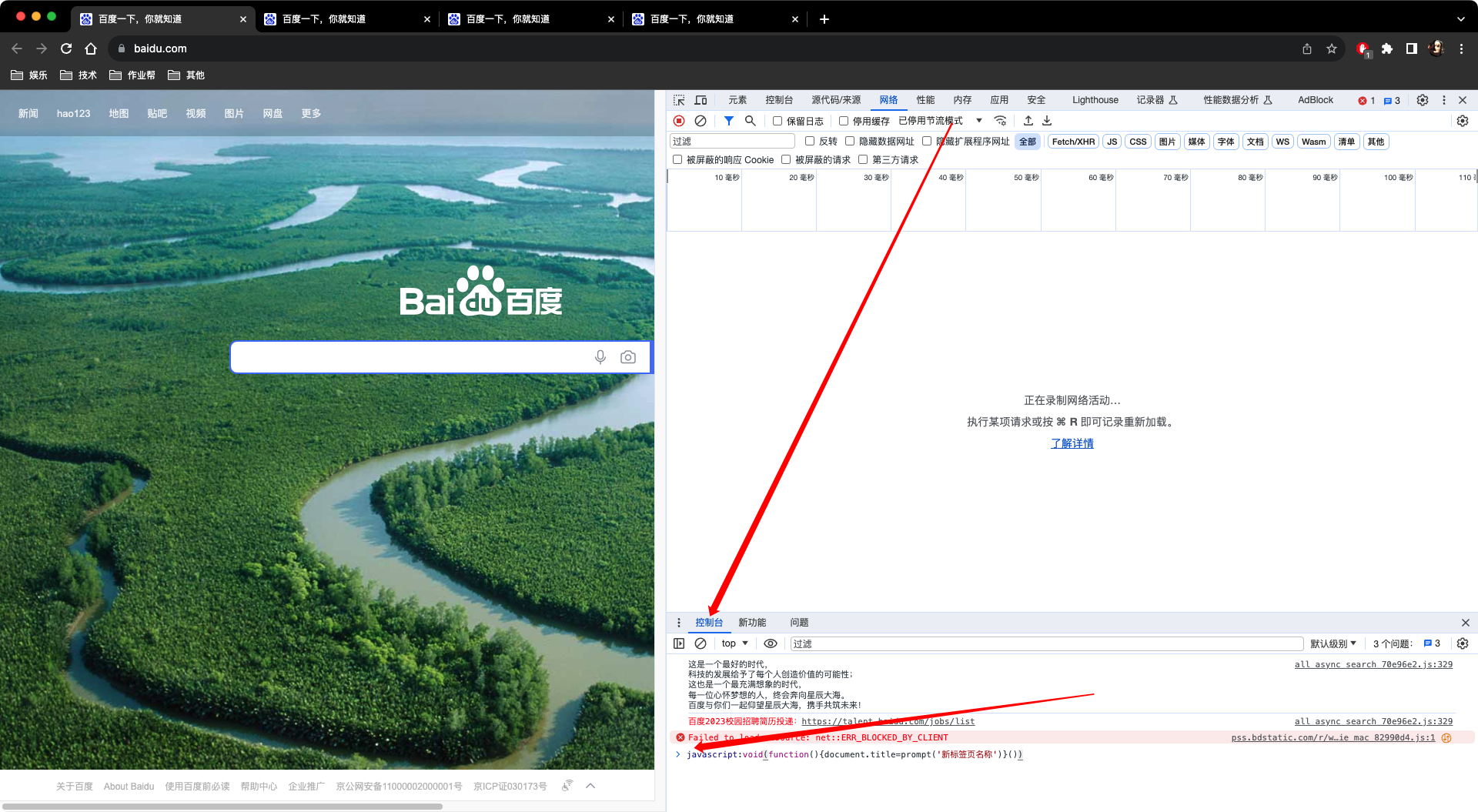Toggle device toolbar icon in DevTools
This screenshot has width=1478, height=812.
(x=701, y=100)
